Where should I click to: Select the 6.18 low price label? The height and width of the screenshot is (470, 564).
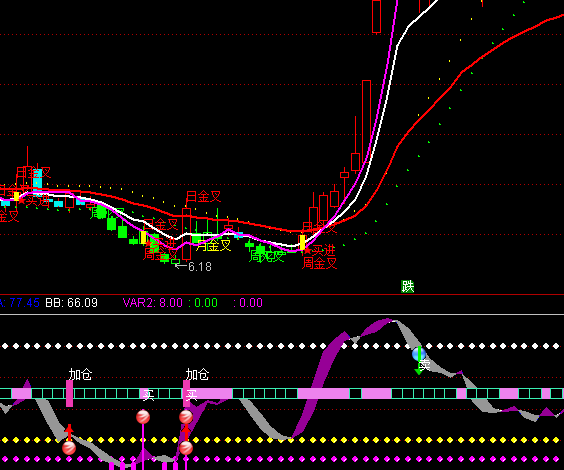[x=200, y=267]
